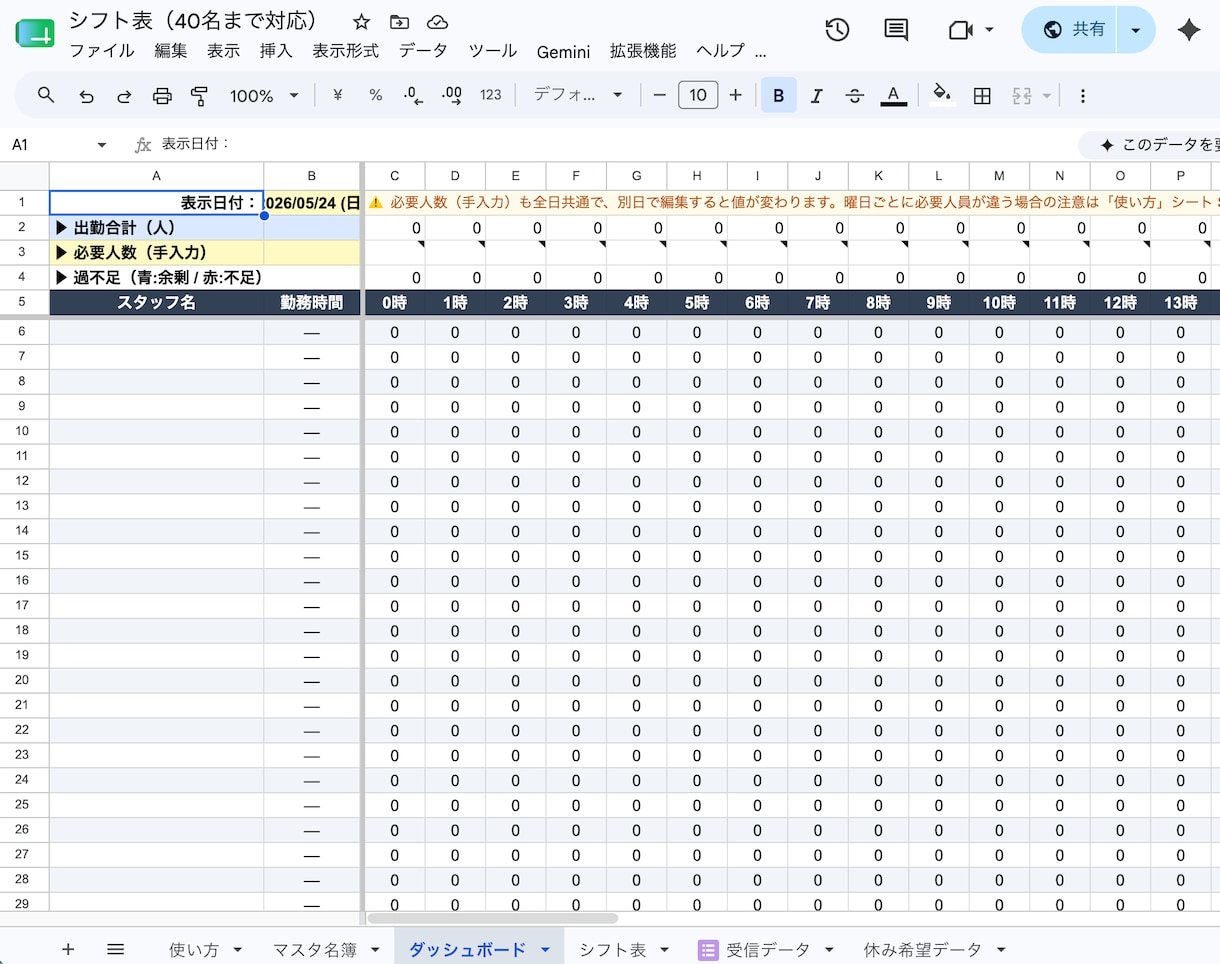Select column G header

636,176
